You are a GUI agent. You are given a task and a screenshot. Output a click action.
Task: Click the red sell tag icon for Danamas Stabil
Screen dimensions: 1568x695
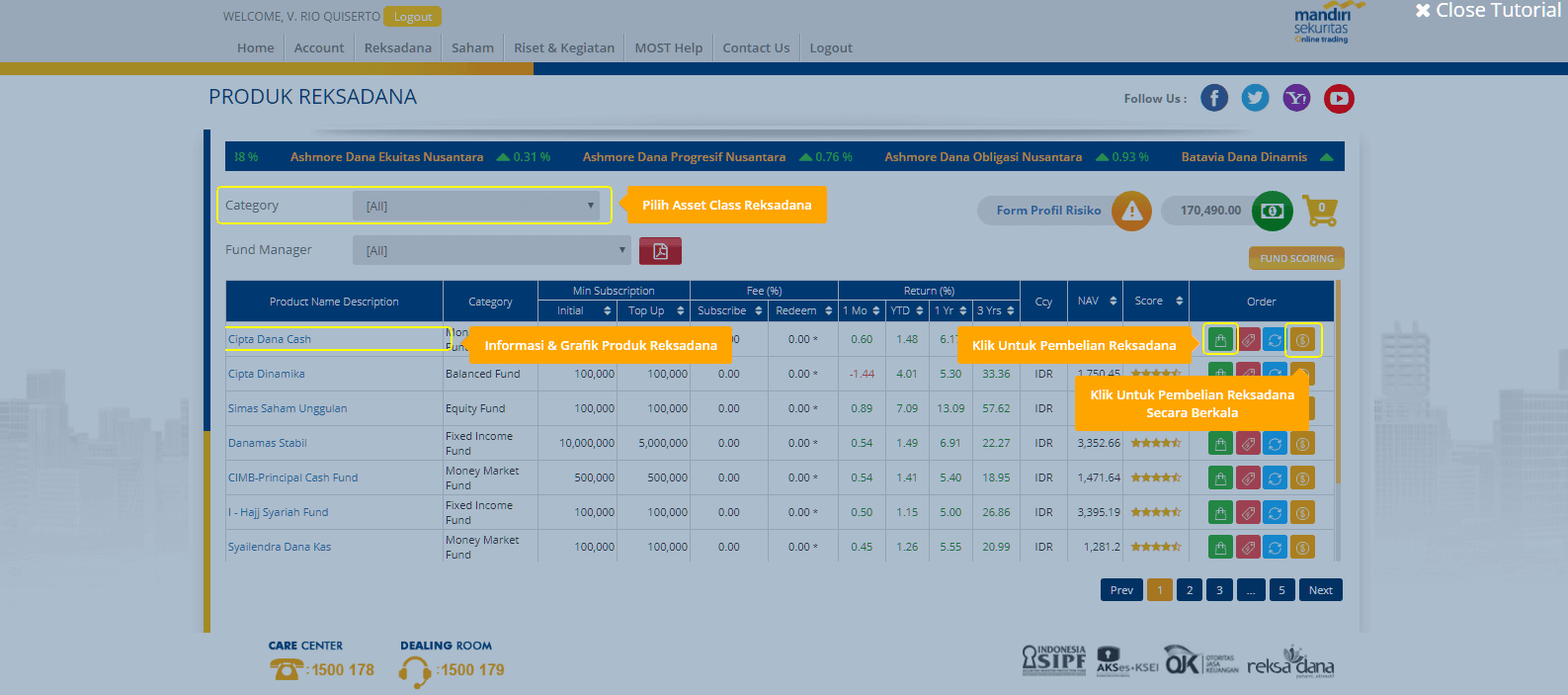click(1248, 444)
